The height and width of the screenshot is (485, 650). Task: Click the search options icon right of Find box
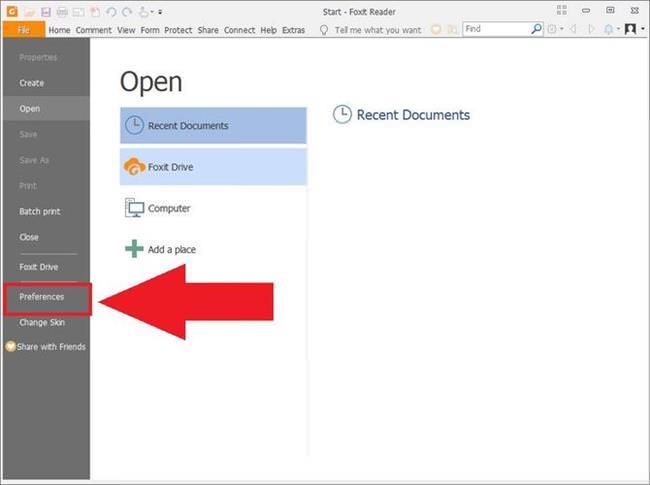pyautogui.click(x=552, y=29)
